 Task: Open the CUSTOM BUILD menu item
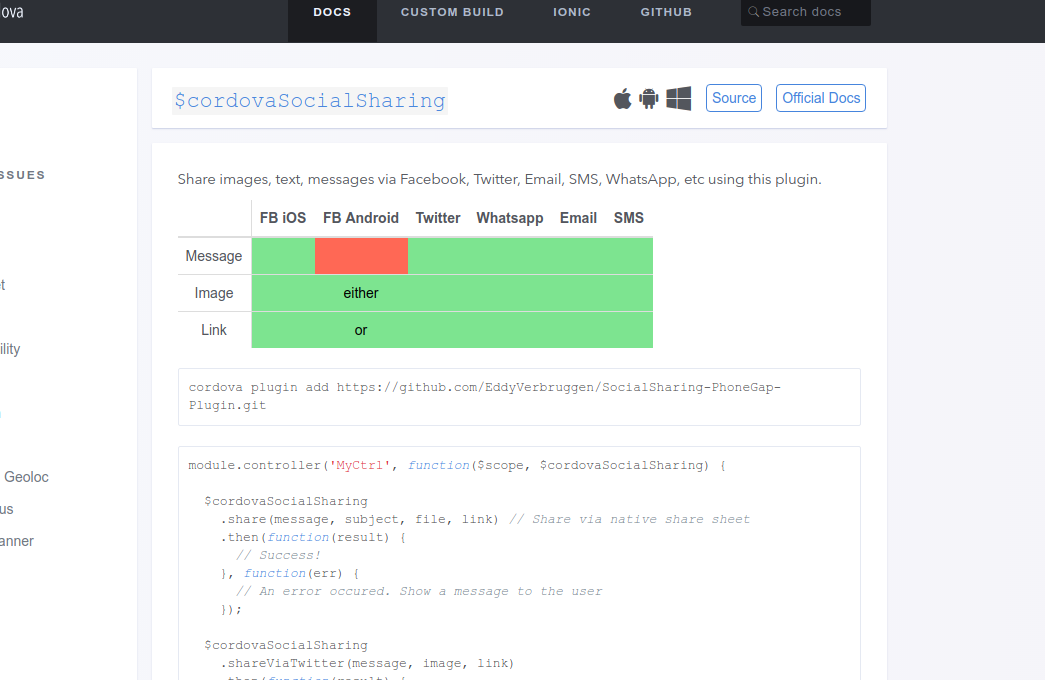pyautogui.click(x=452, y=12)
